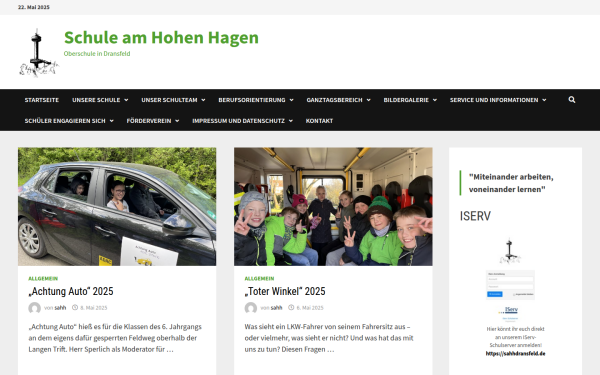Expand the Unser Schulteam submenu chevron

click(203, 100)
